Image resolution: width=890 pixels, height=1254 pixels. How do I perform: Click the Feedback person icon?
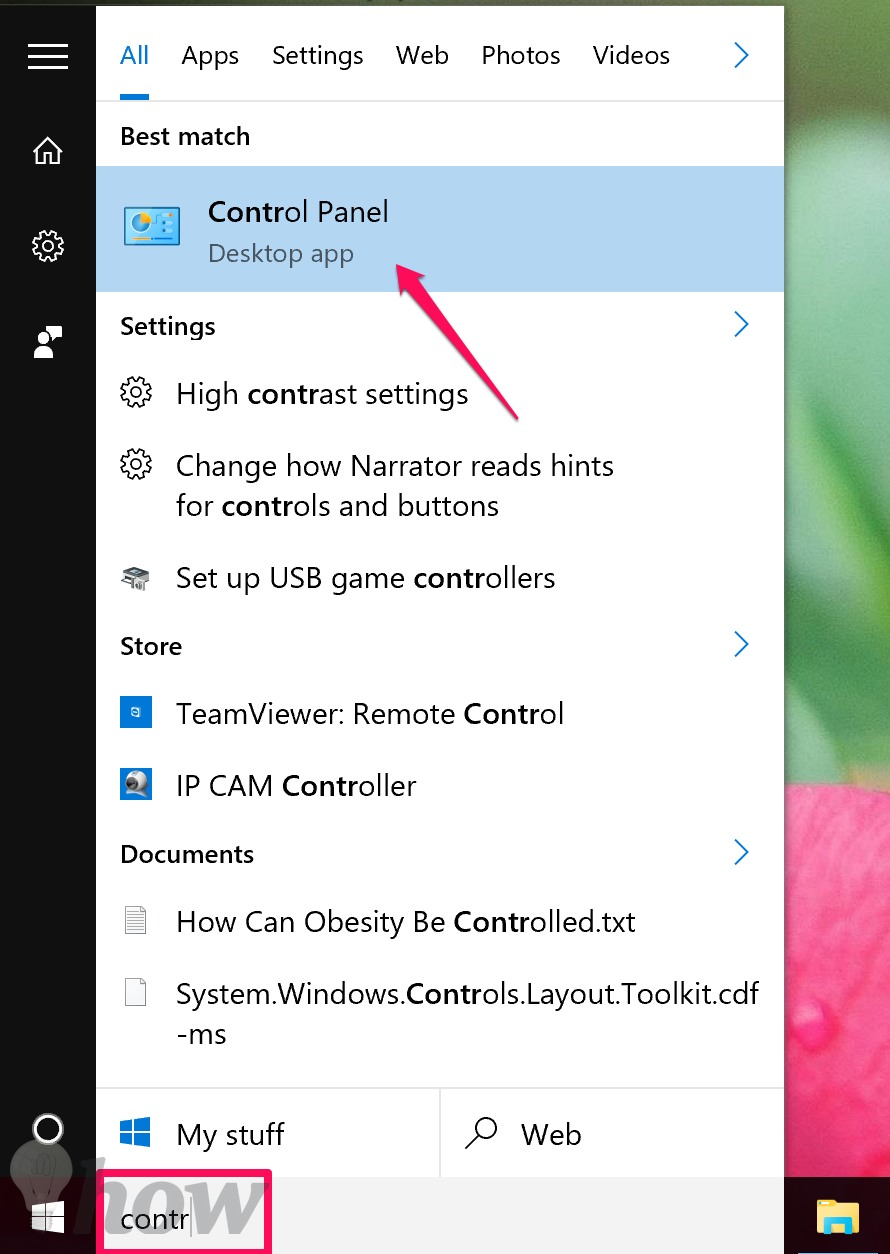[48, 341]
